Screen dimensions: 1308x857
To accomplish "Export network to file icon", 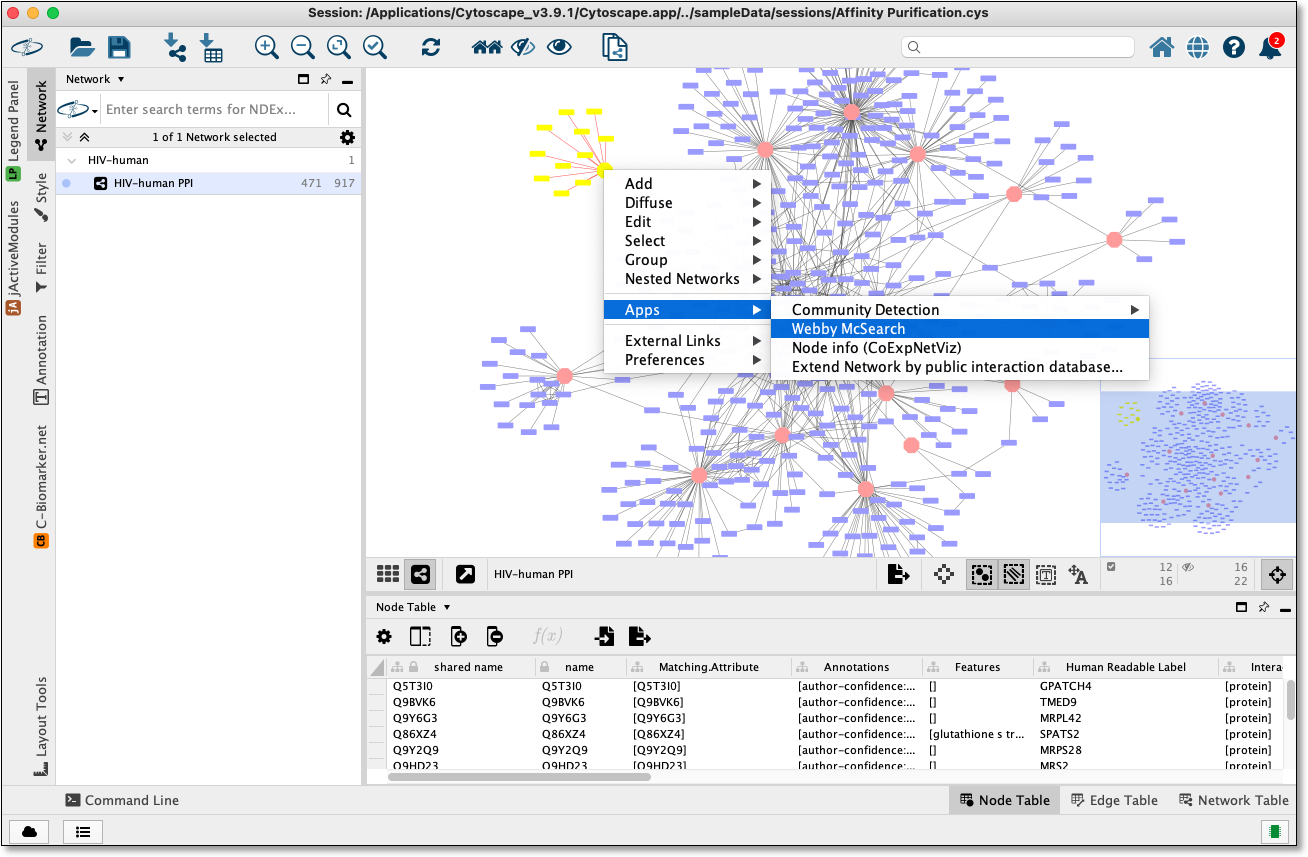I will (898, 574).
